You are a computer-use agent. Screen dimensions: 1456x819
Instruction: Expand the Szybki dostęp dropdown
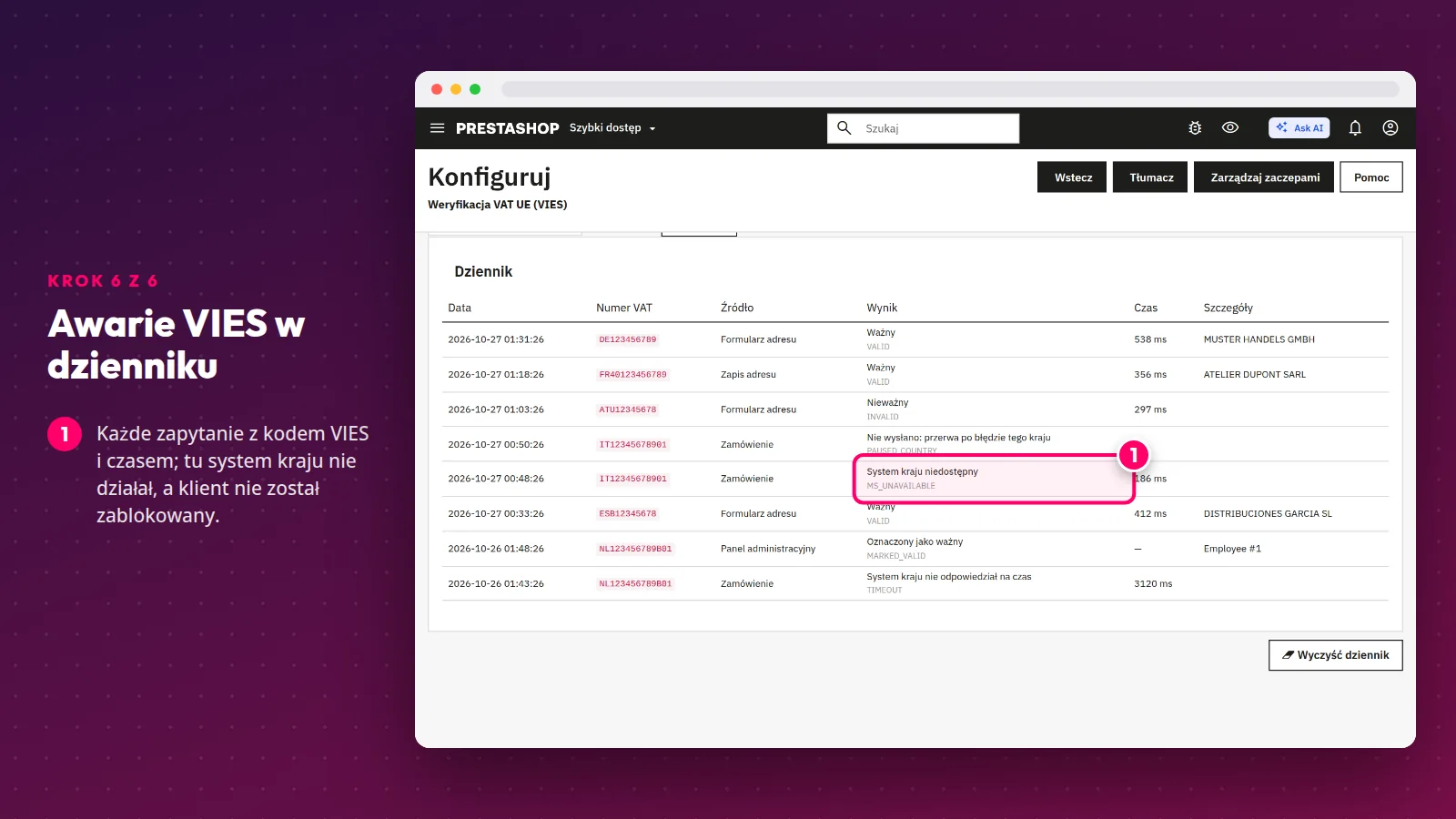point(612,128)
